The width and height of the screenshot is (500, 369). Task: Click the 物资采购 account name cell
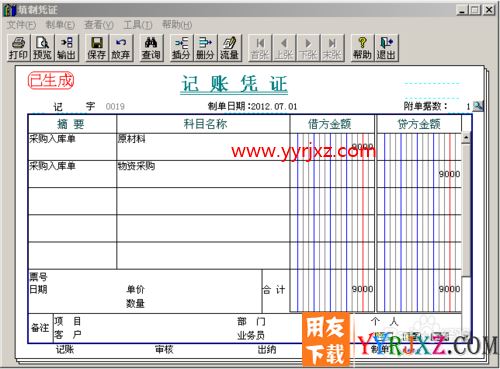[x=203, y=174]
